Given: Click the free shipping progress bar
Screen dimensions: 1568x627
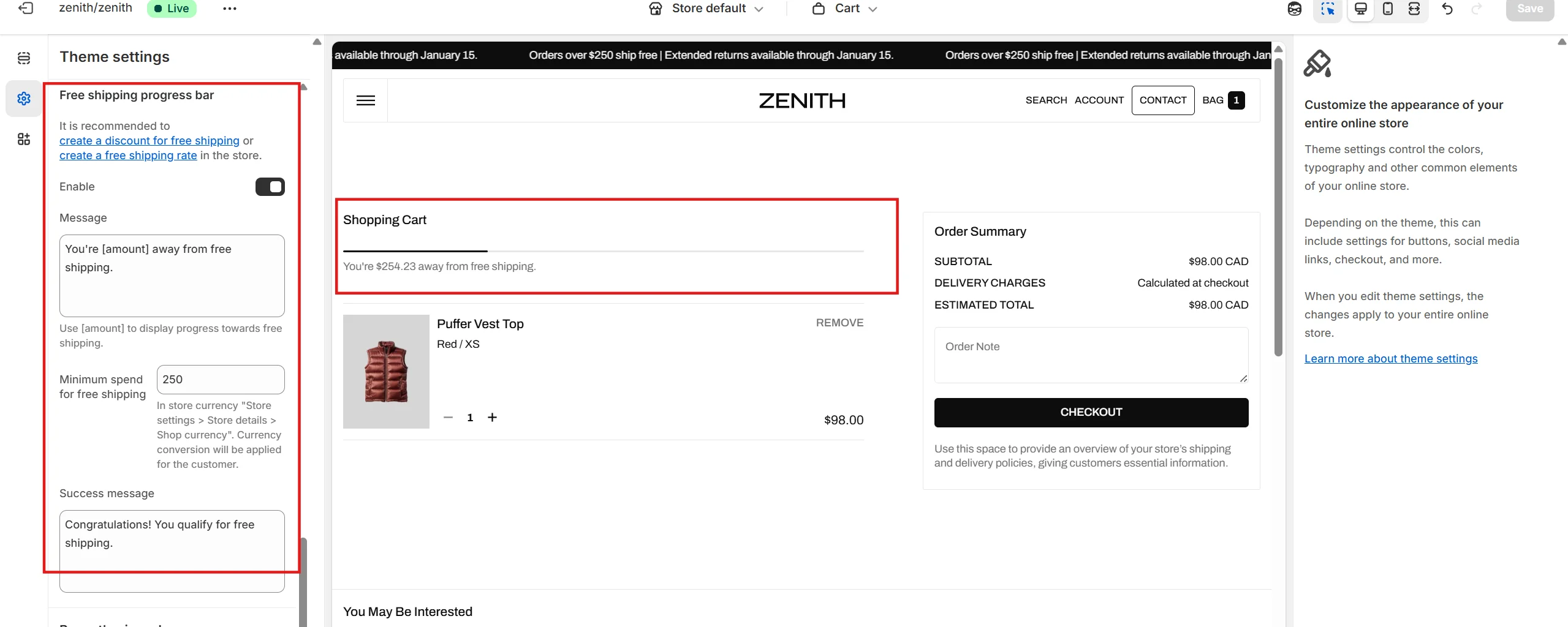Looking at the screenshot, I should [x=603, y=251].
